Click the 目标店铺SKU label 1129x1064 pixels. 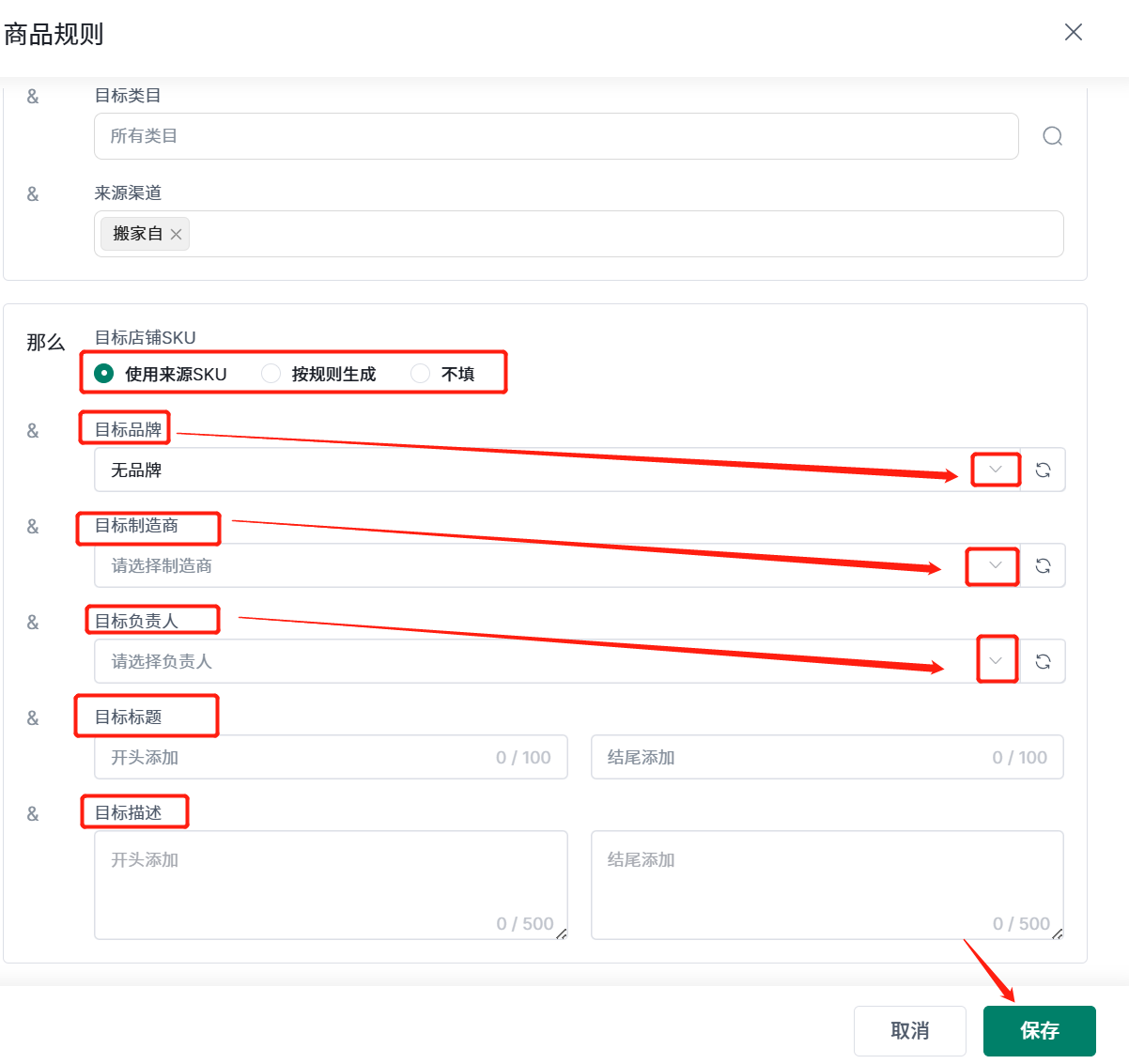point(146,337)
